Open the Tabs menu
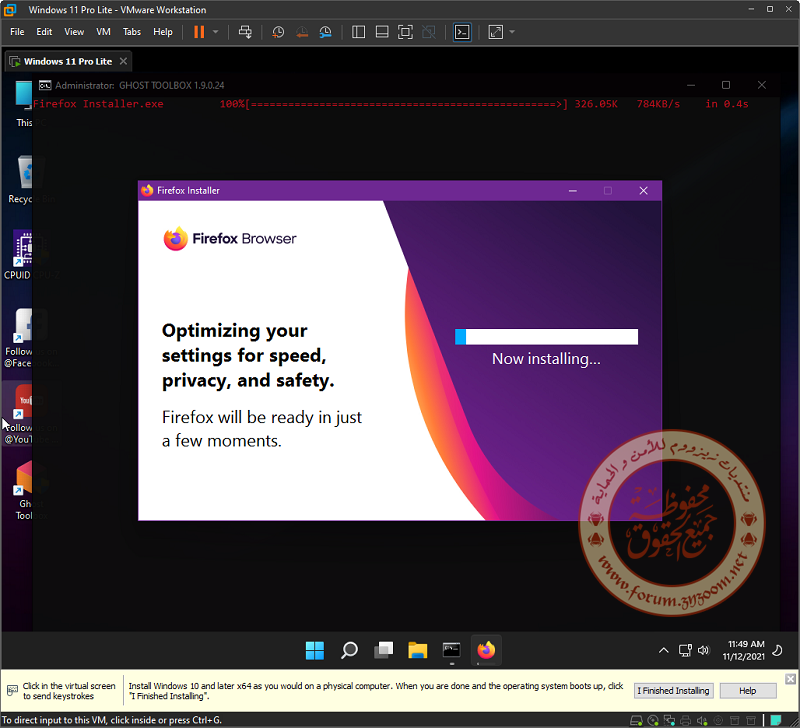The width and height of the screenshot is (800, 728). 132,32
